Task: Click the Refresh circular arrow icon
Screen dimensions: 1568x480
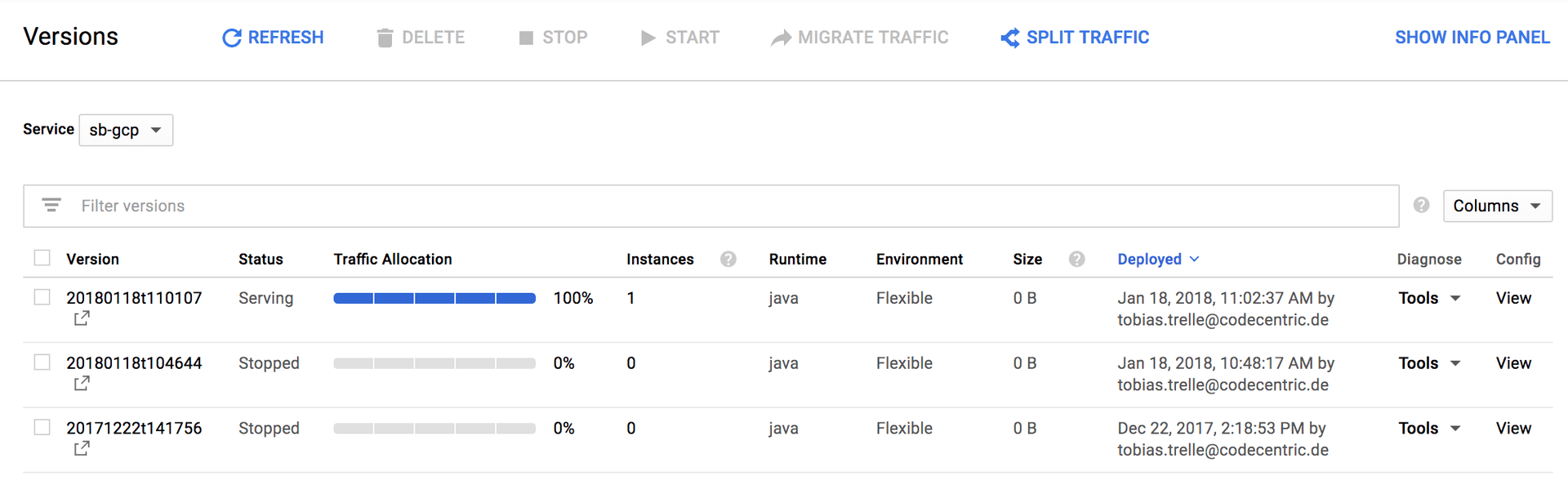Action: tap(232, 38)
